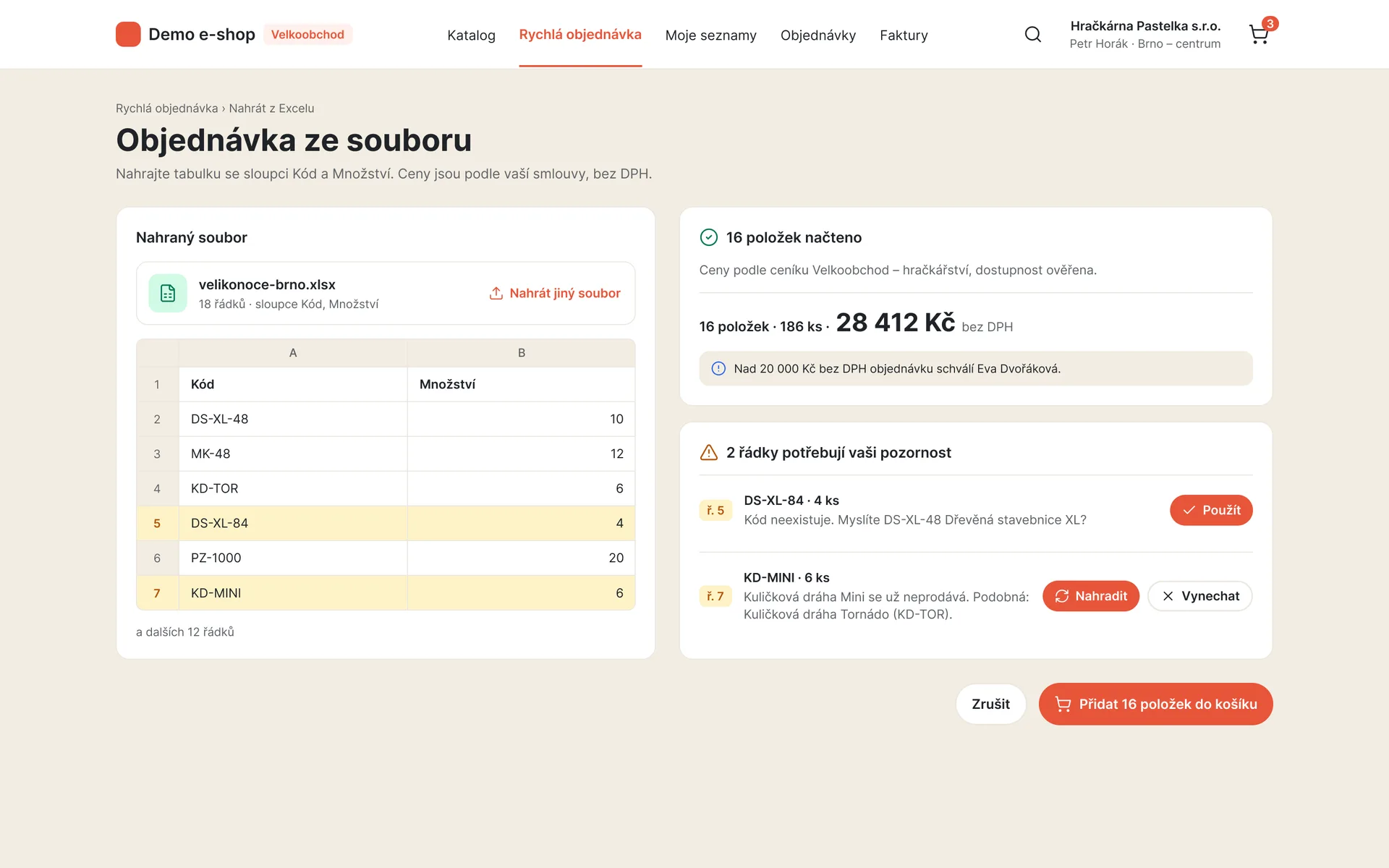This screenshot has width=1389, height=868.
Task: Click the 28 412 Kč total
Action: (x=896, y=323)
